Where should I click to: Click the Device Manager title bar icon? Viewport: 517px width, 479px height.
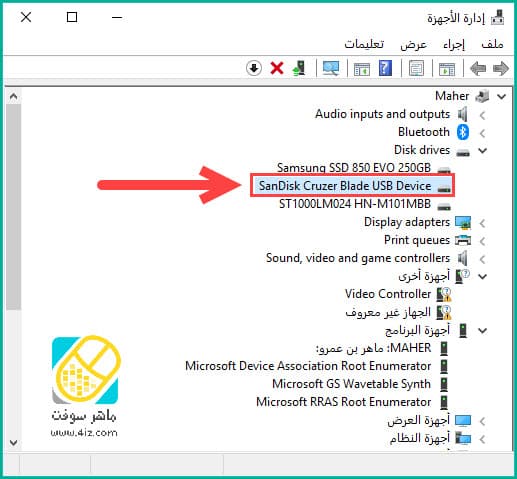pyautogui.click(x=498, y=18)
